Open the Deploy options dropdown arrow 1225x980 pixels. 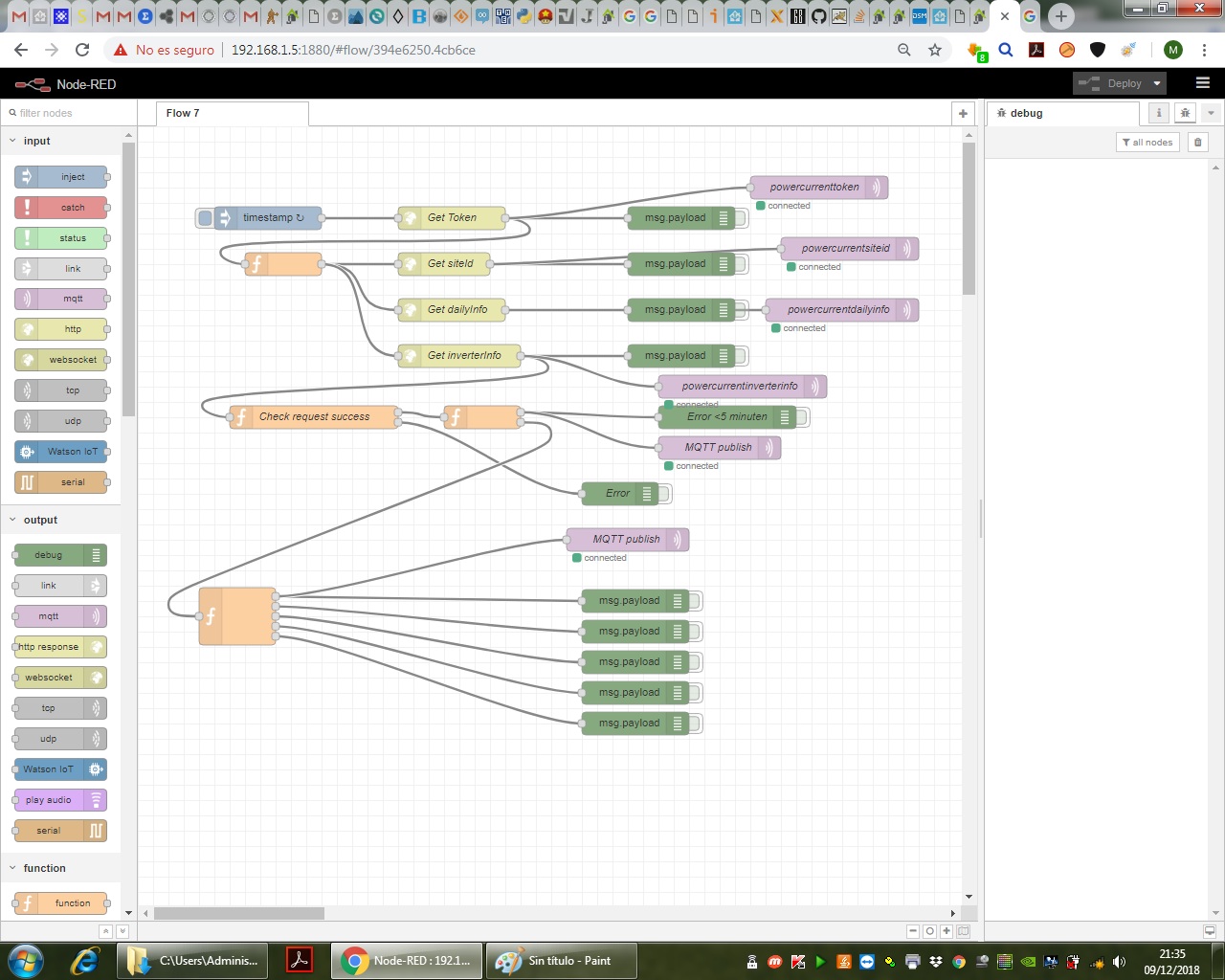point(1157,83)
